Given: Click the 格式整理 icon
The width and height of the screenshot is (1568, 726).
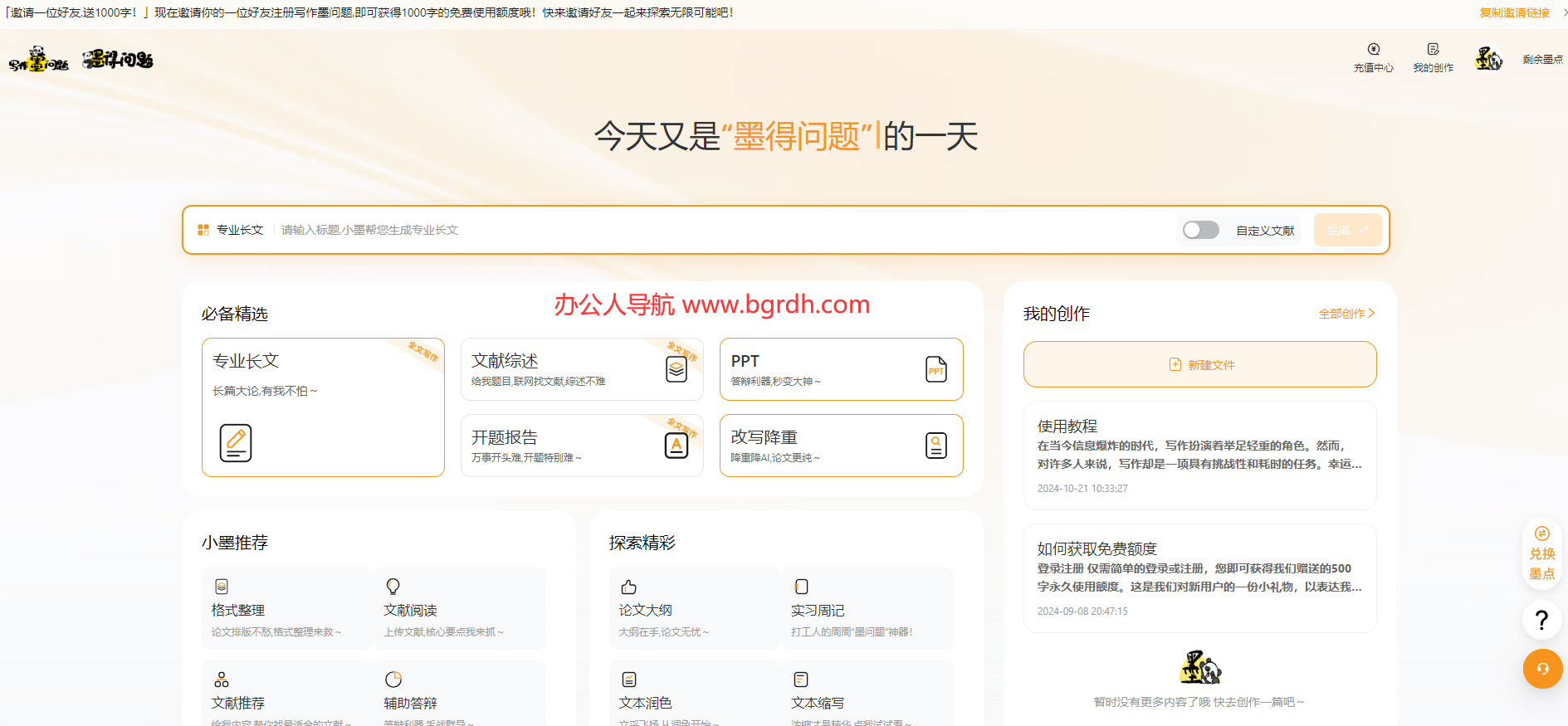Looking at the screenshot, I should point(222,587).
